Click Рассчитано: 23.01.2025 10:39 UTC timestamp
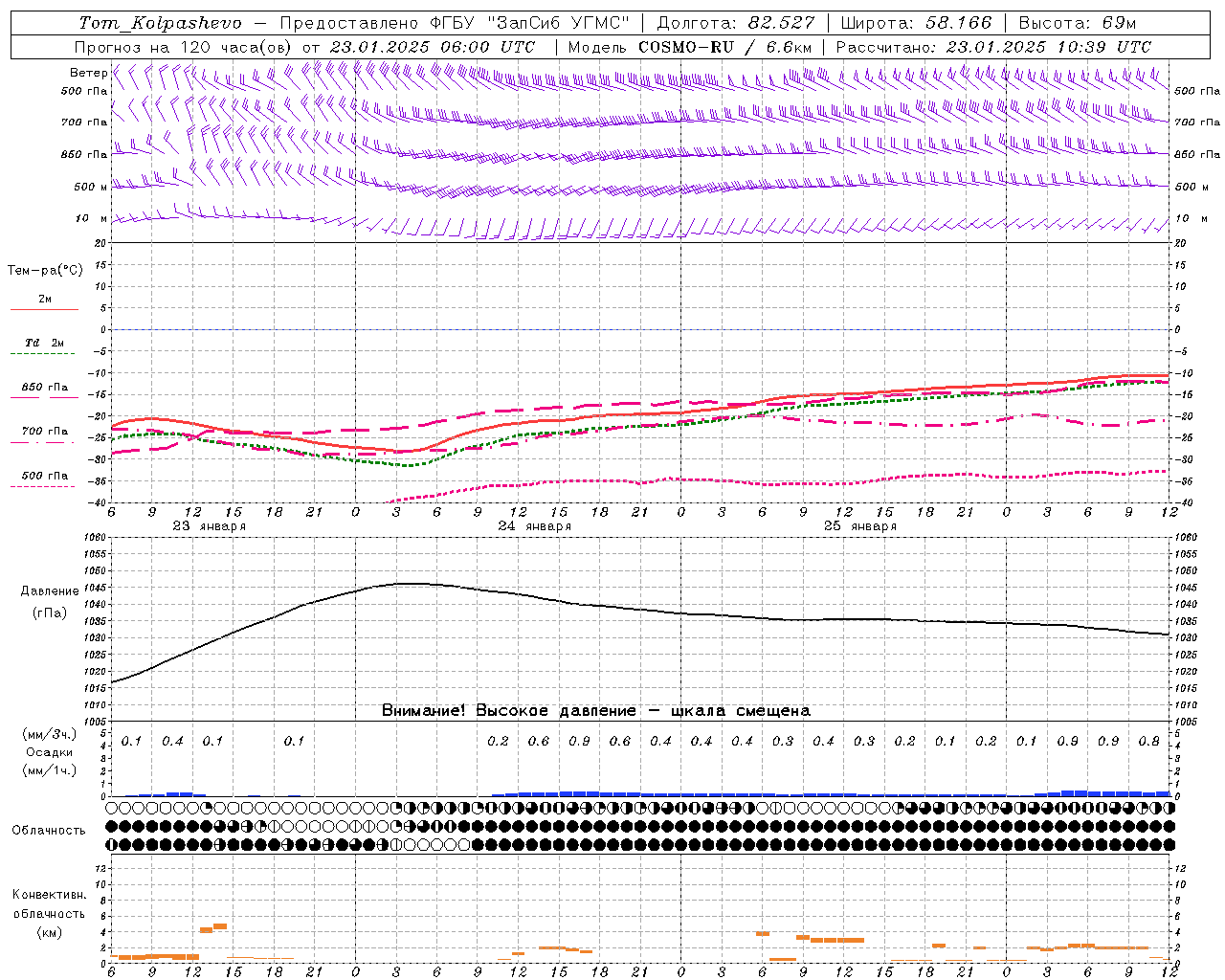Image resolution: width=1225 pixels, height=980 pixels. 993,47
